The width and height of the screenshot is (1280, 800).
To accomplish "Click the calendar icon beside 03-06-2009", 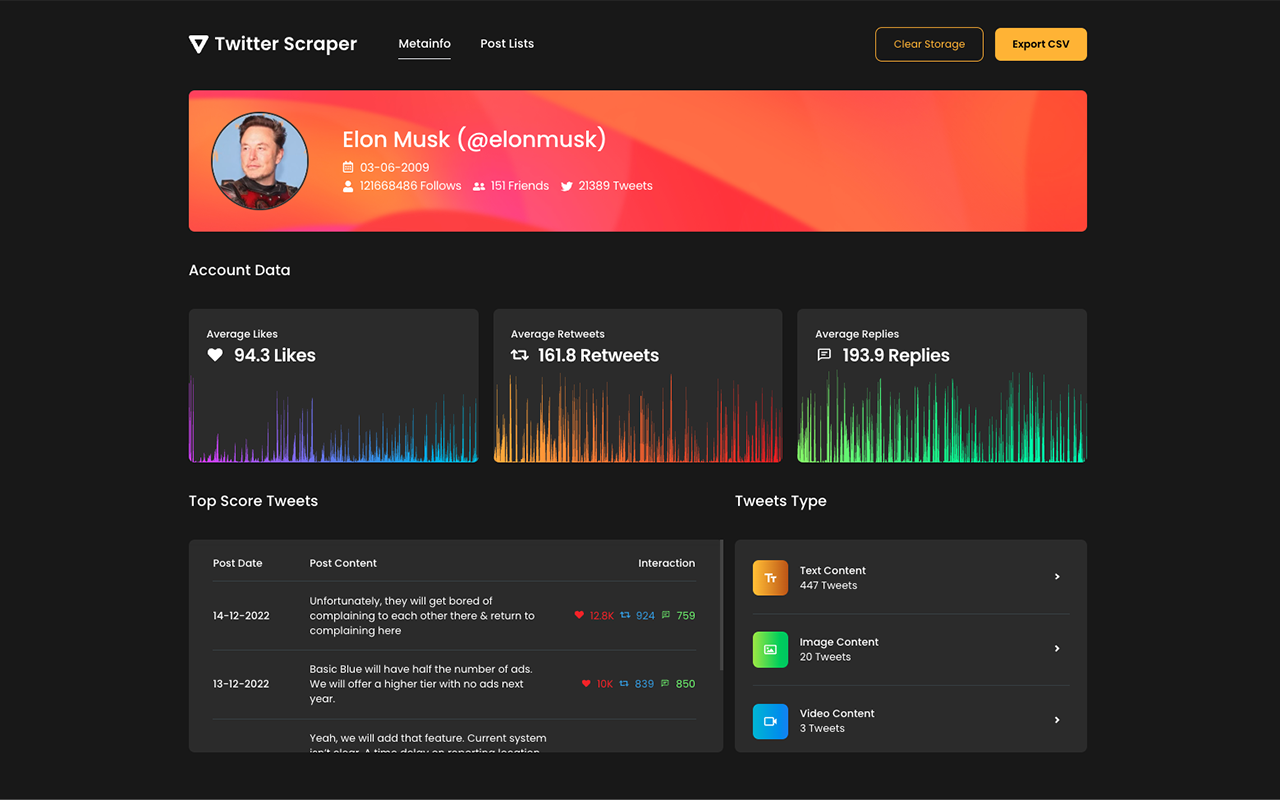I will point(348,168).
